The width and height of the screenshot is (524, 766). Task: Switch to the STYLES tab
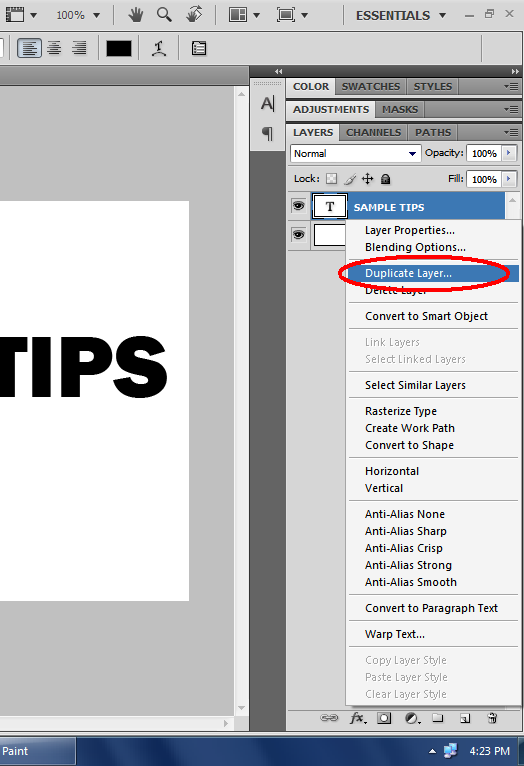click(433, 86)
